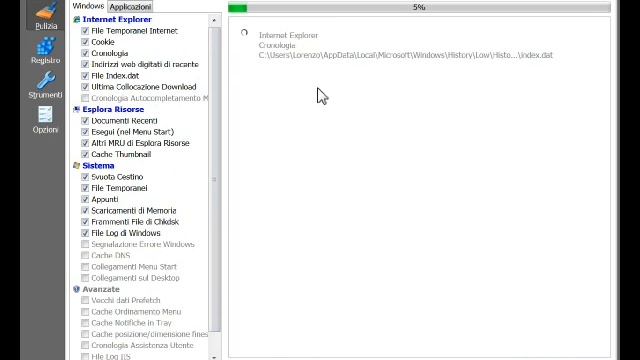Open the Registro registry section
Viewport: 640px width, 360px height.
[45, 50]
